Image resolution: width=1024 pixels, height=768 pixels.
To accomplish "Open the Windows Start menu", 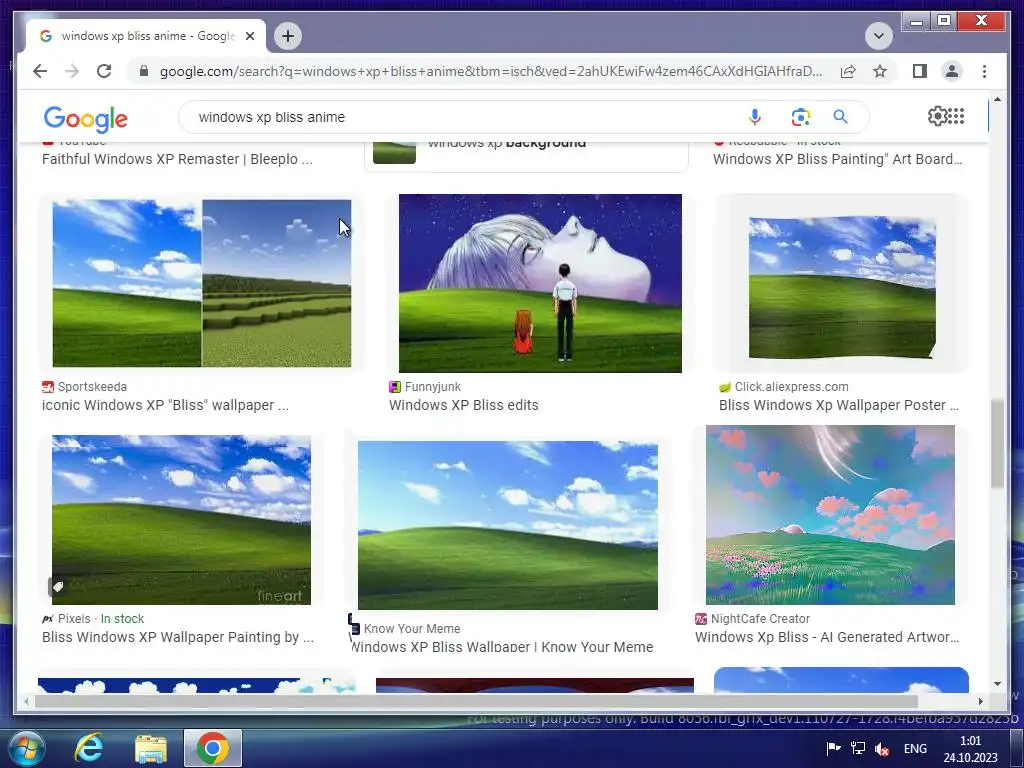I will click(26, 748).
